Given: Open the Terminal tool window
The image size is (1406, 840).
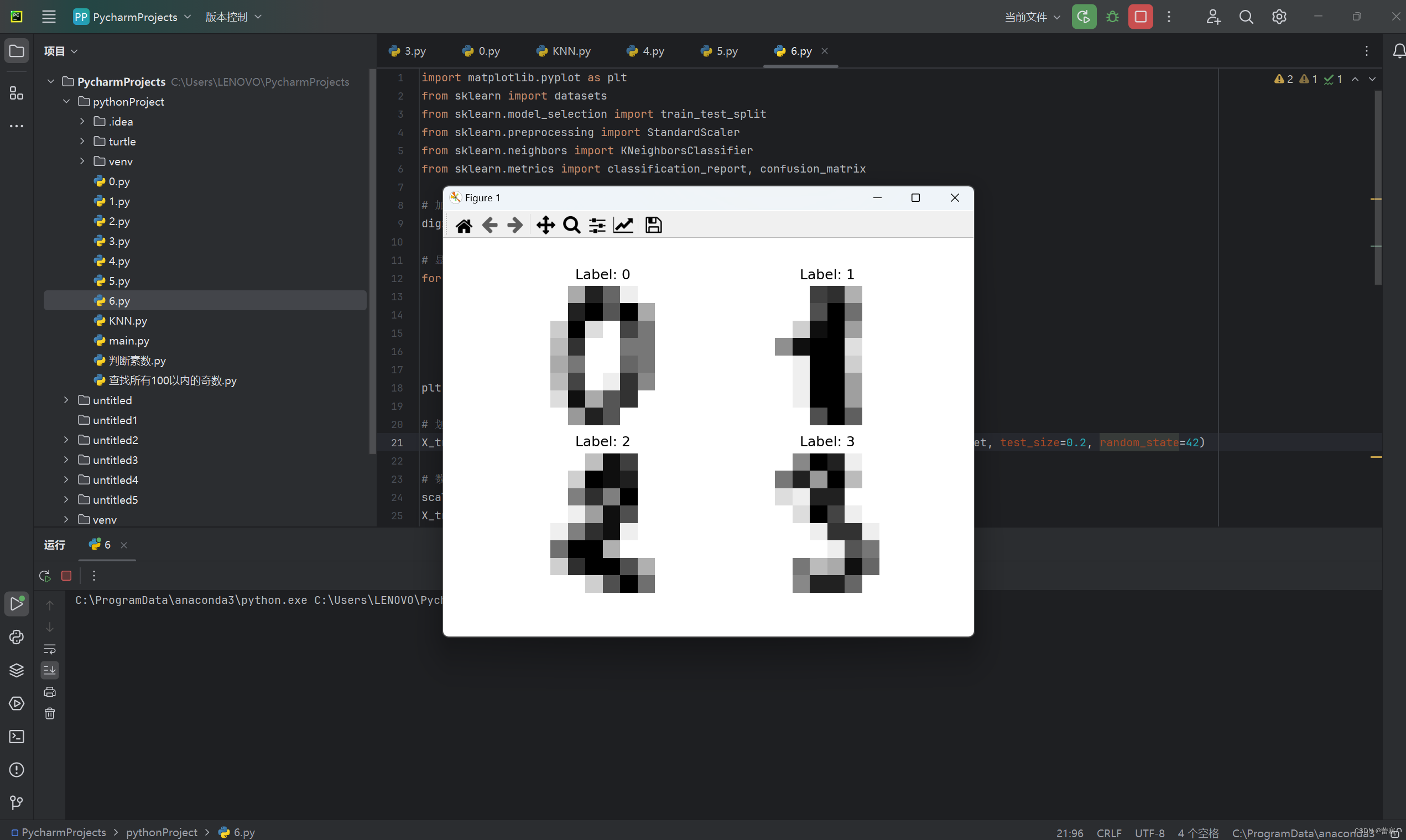Looking at the screenshot, I should coord(17,737).
